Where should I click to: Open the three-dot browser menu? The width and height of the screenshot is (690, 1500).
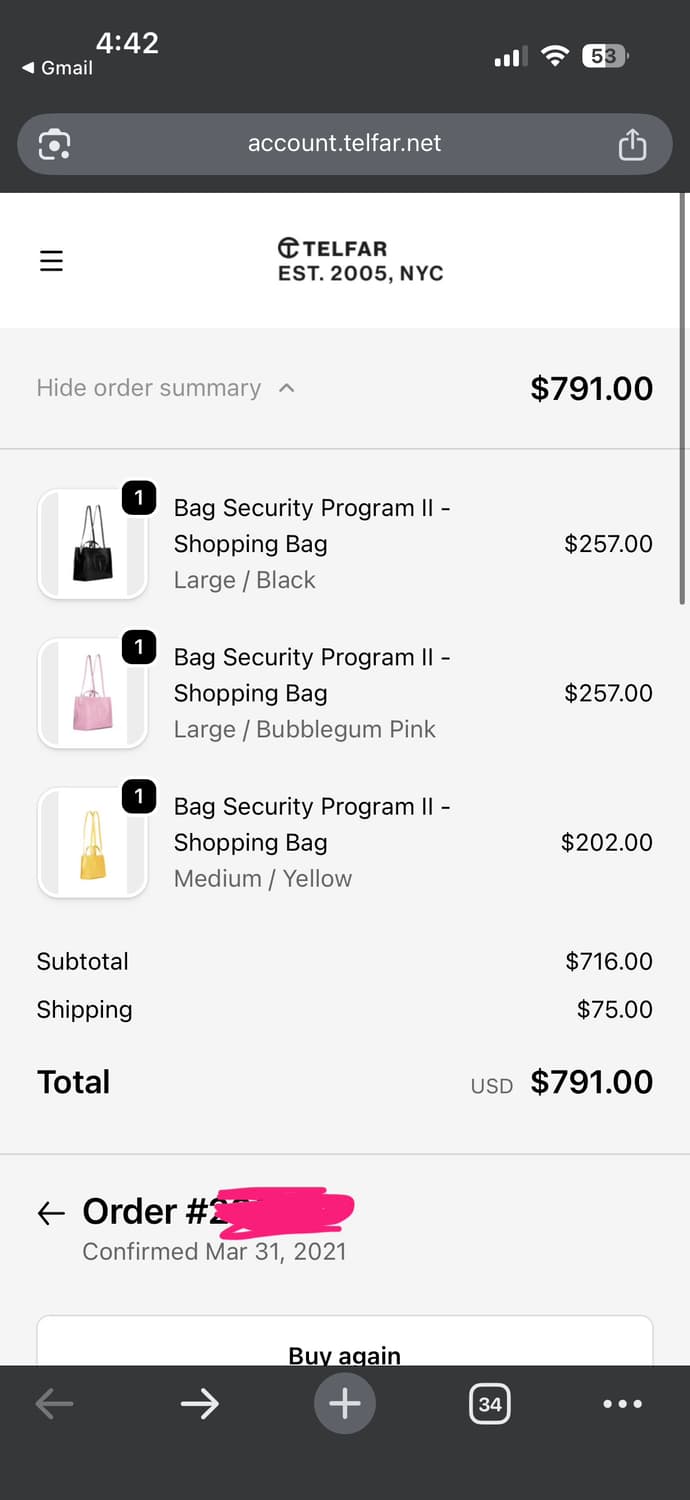[x=622, y=1404]
